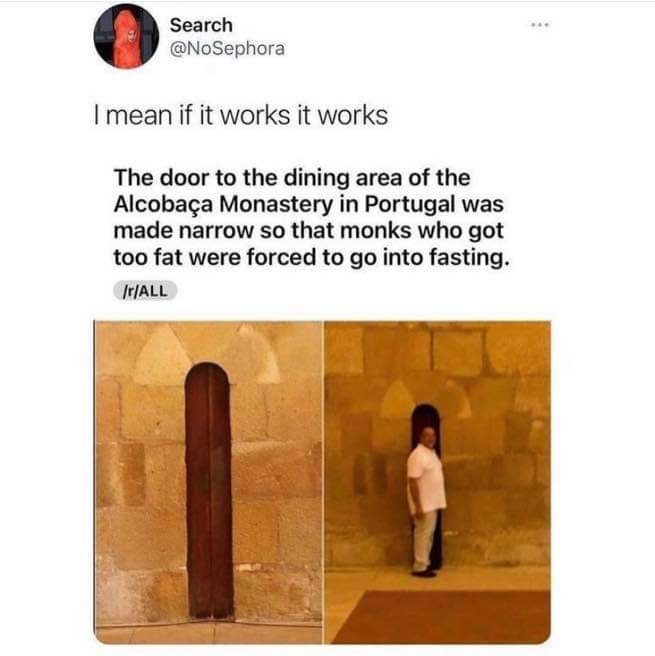Click the display name Search
655x656 pixels.
[201, 25]
